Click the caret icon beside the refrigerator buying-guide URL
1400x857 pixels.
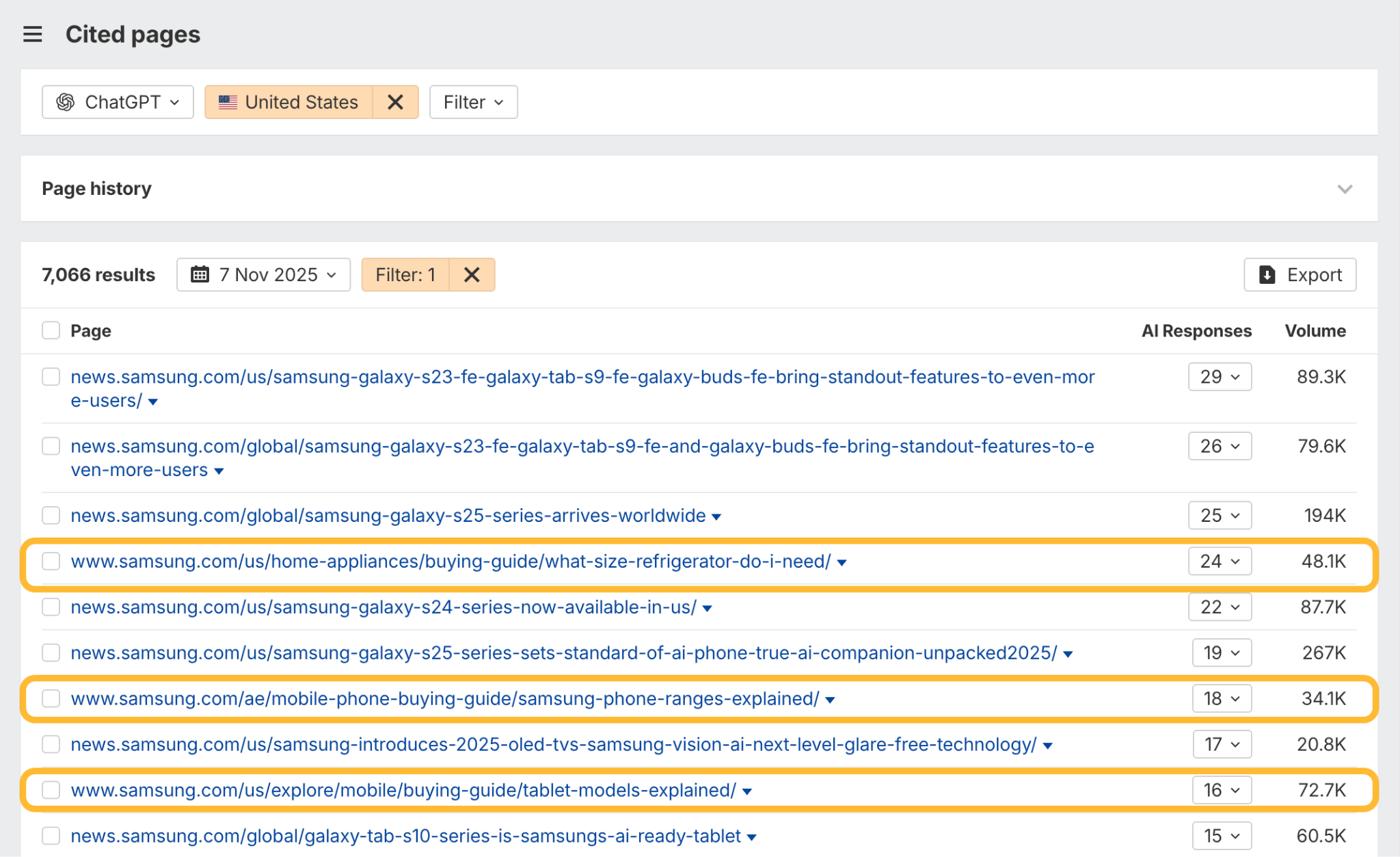(x=842, y=562)
